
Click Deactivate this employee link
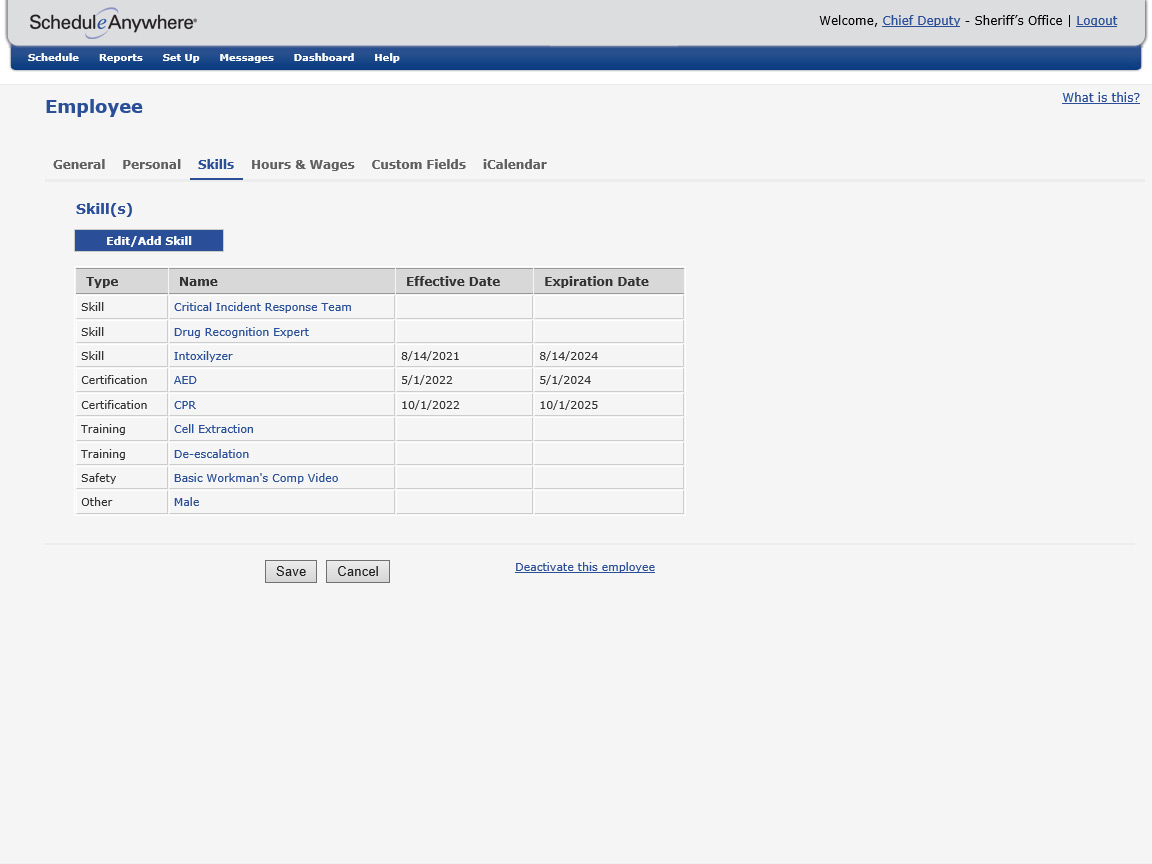(x=585, y=567)
